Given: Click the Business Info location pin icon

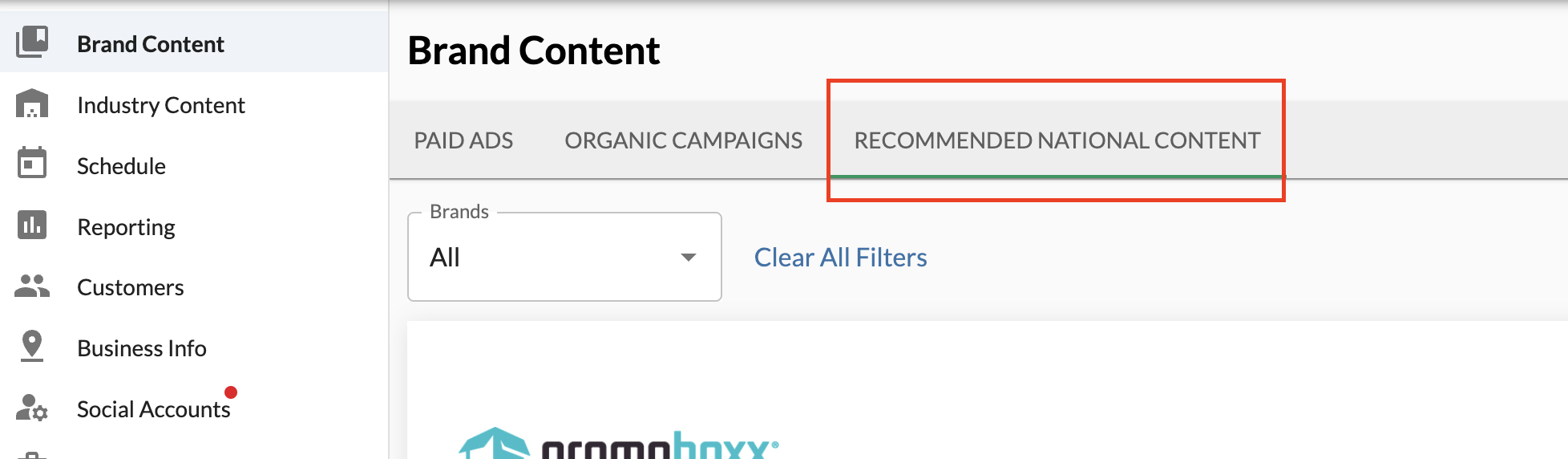Looking at the screenshot, I should click(x=32, y=346).
